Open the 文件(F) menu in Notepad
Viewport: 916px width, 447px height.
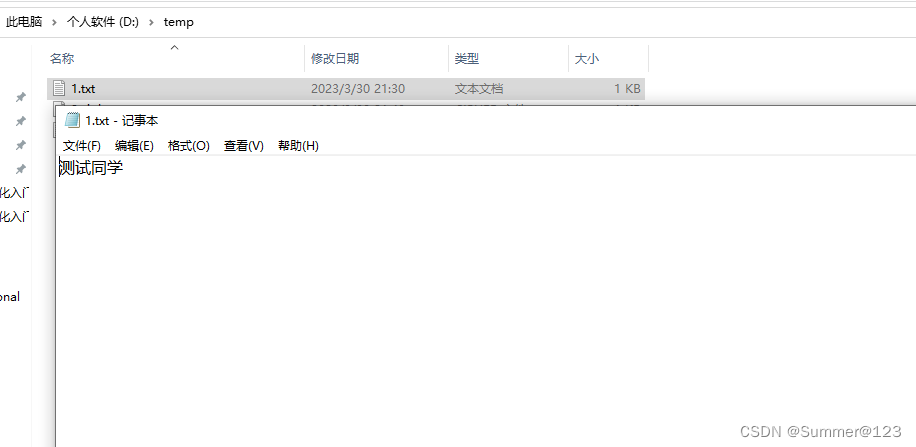(x=82, y=145)
